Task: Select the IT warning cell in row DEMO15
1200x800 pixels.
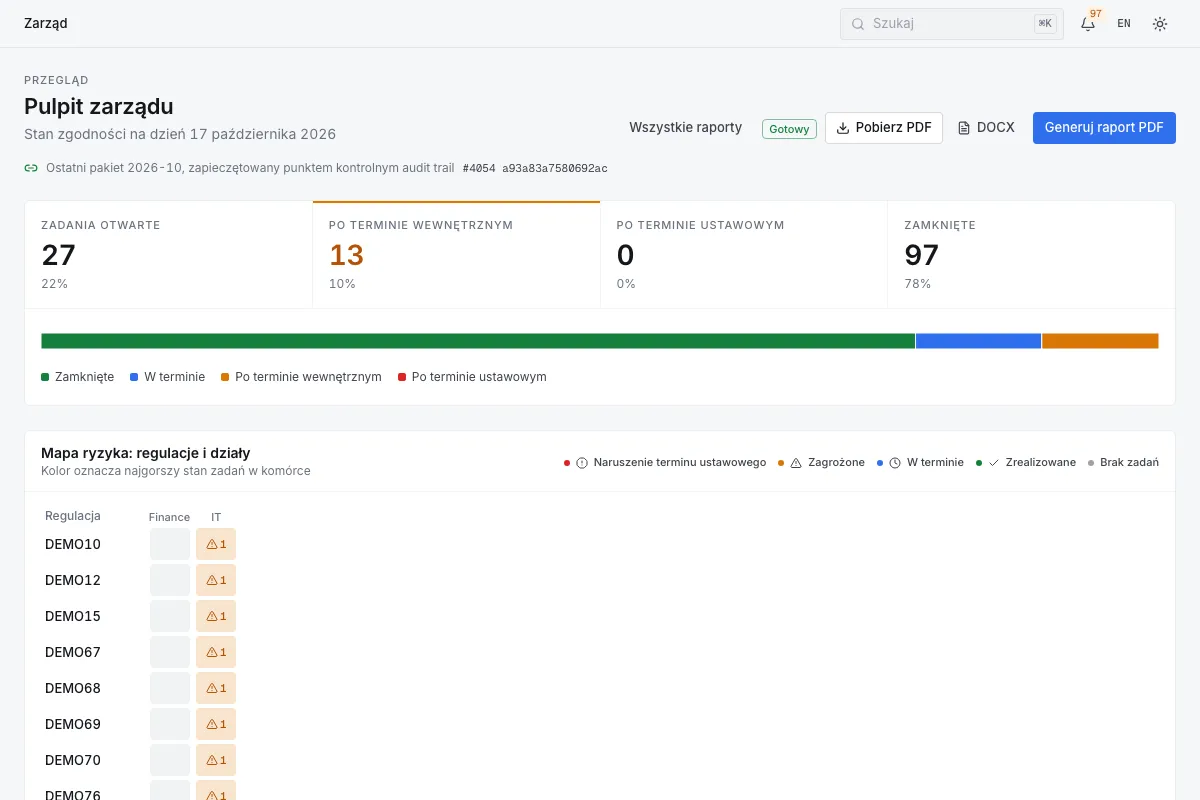Action: coord(216,616)
